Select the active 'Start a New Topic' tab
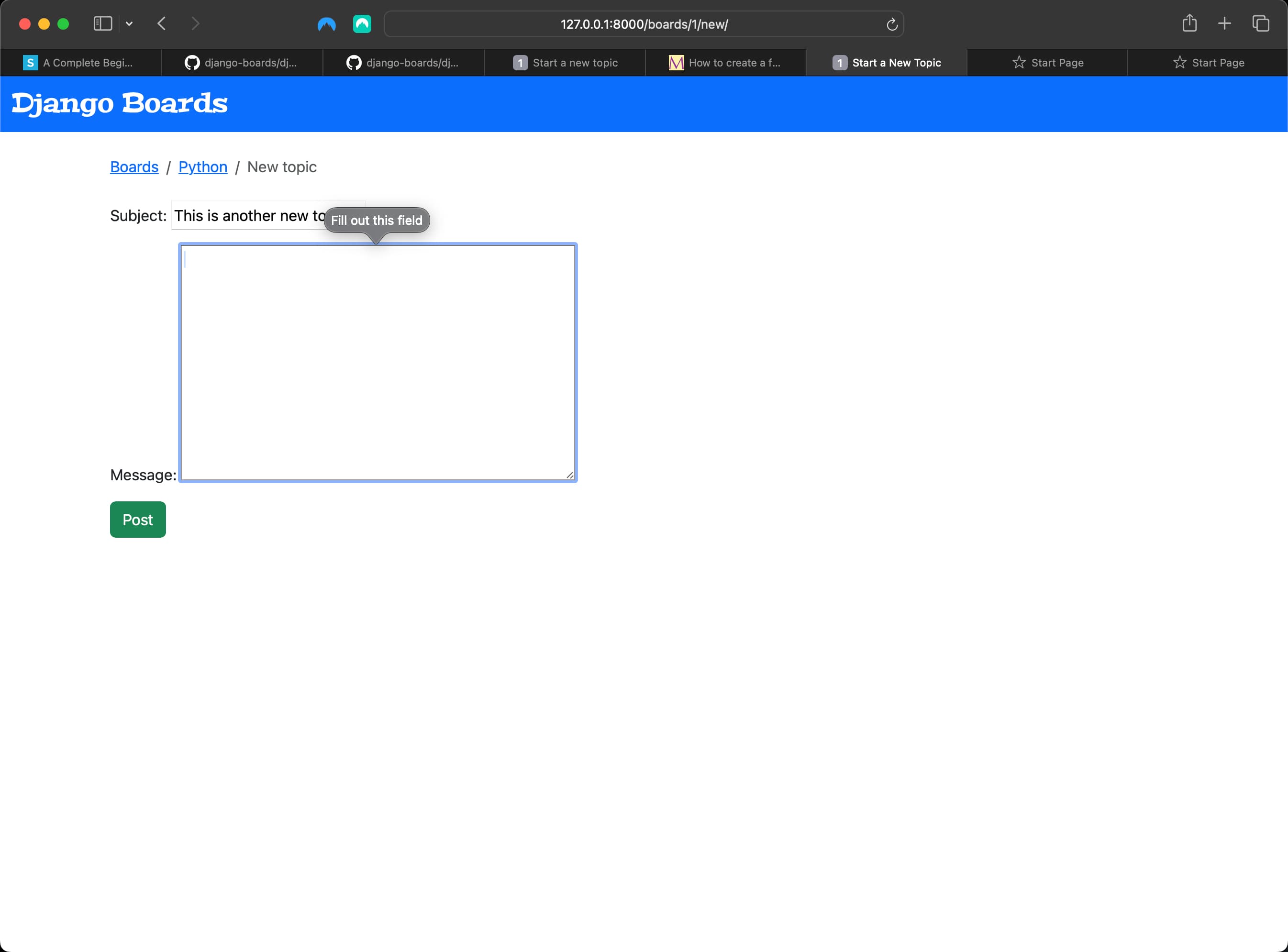This screenshot has width=1288, height=952. click(886, 63)
